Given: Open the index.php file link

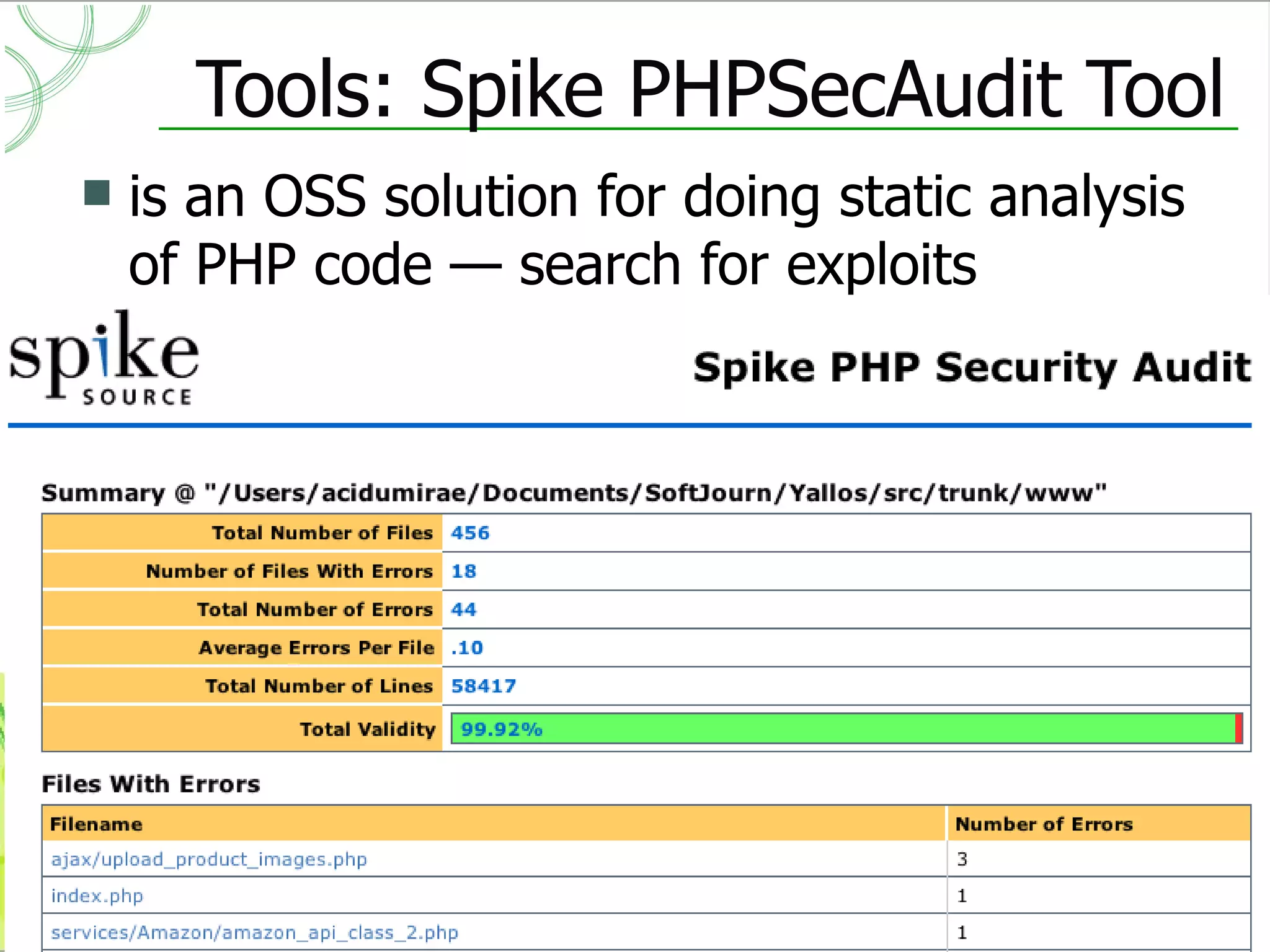Looking at the screenshot, I should pos(97,896).
